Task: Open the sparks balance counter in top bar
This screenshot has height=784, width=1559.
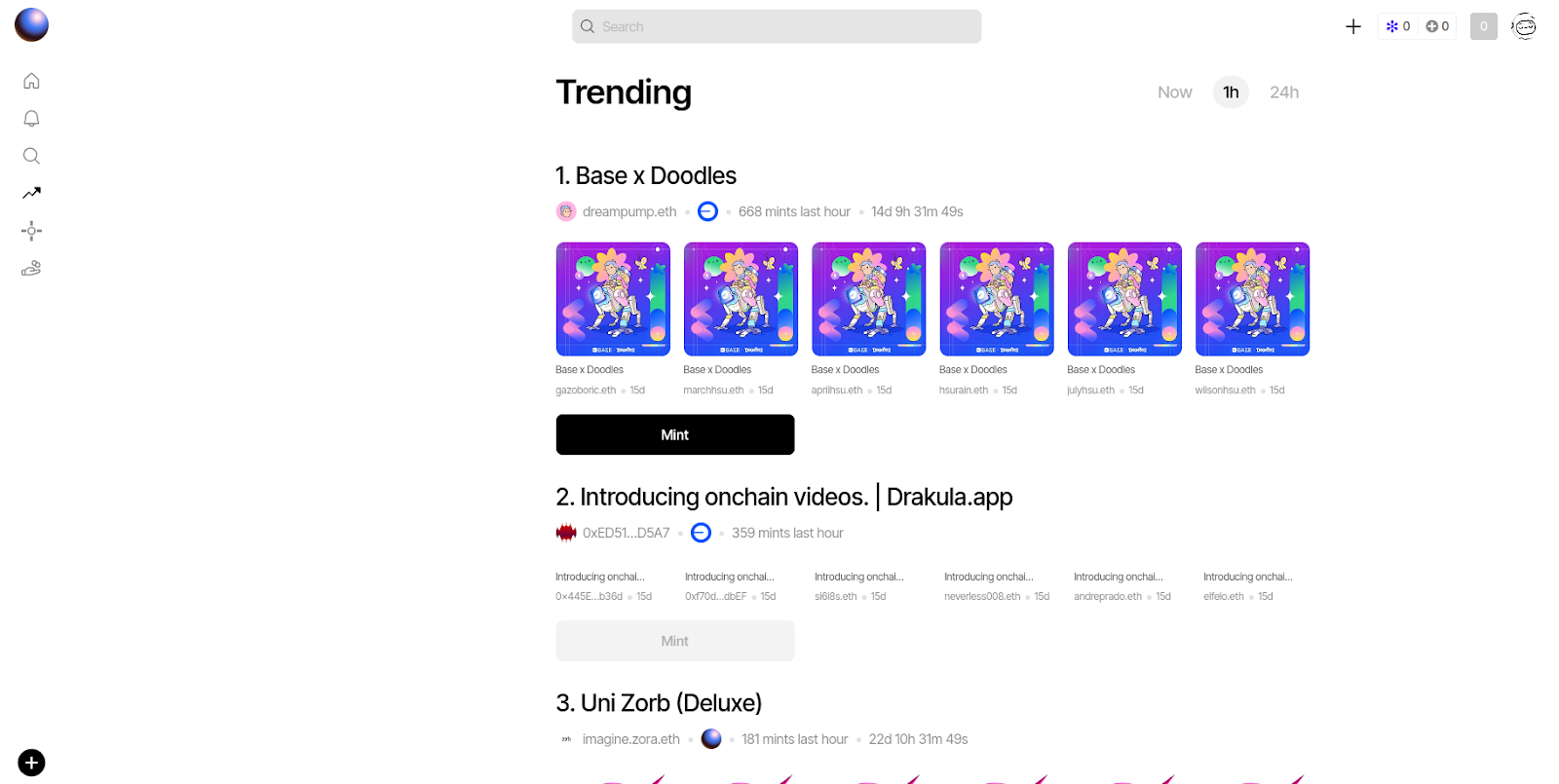Action: click(1398, 26)
